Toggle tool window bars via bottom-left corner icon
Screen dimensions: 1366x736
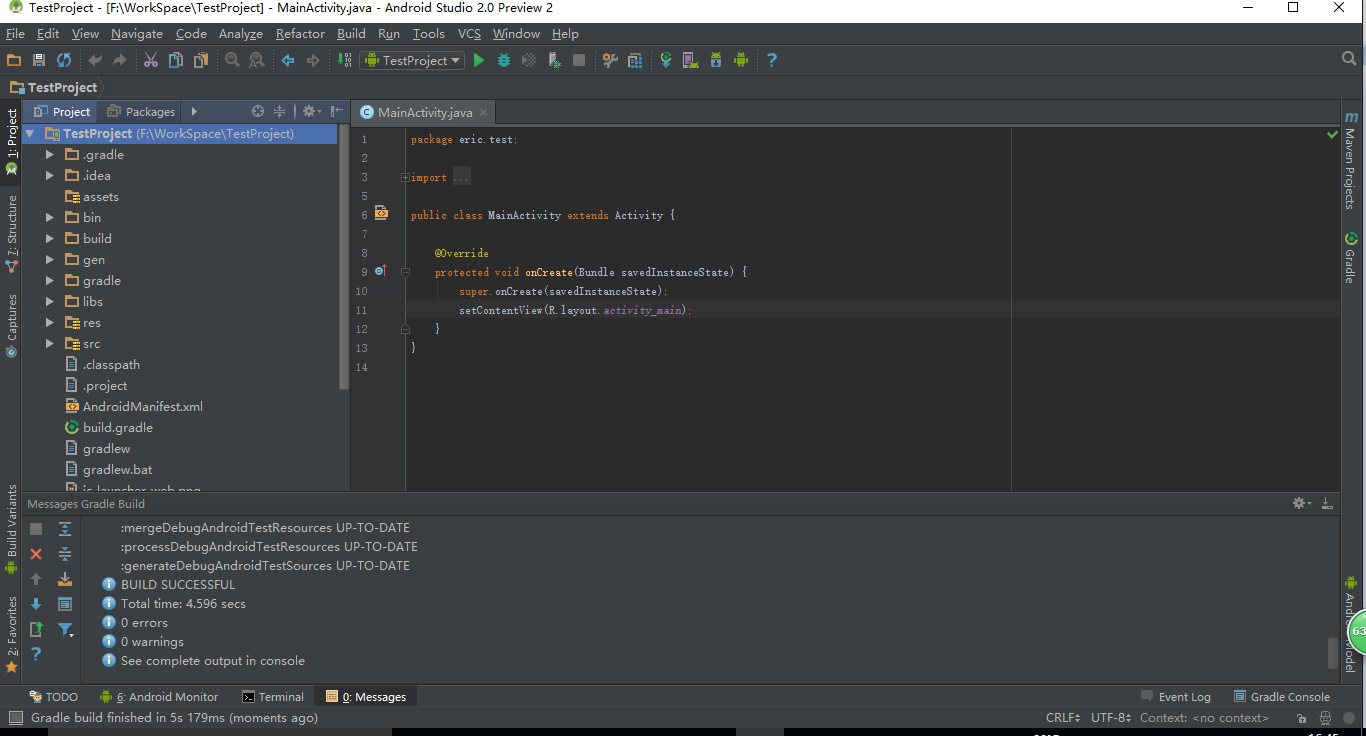[14, 717]
